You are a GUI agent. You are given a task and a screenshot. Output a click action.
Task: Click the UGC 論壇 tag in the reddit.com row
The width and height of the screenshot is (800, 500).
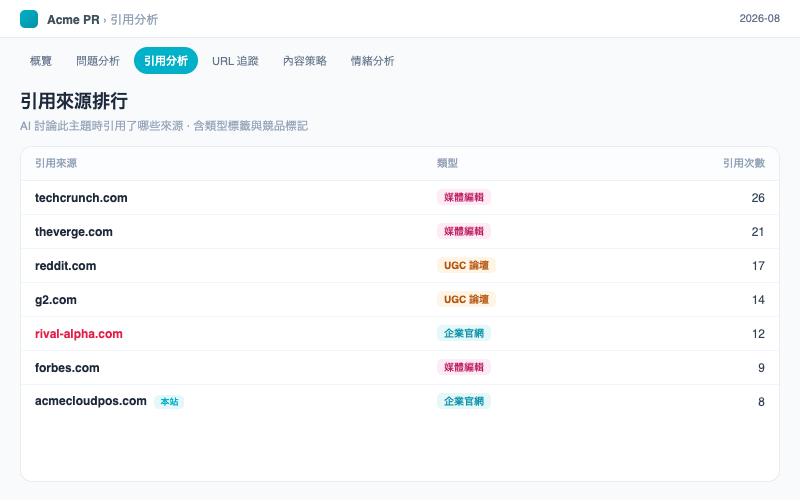click(x=466, y=265)
